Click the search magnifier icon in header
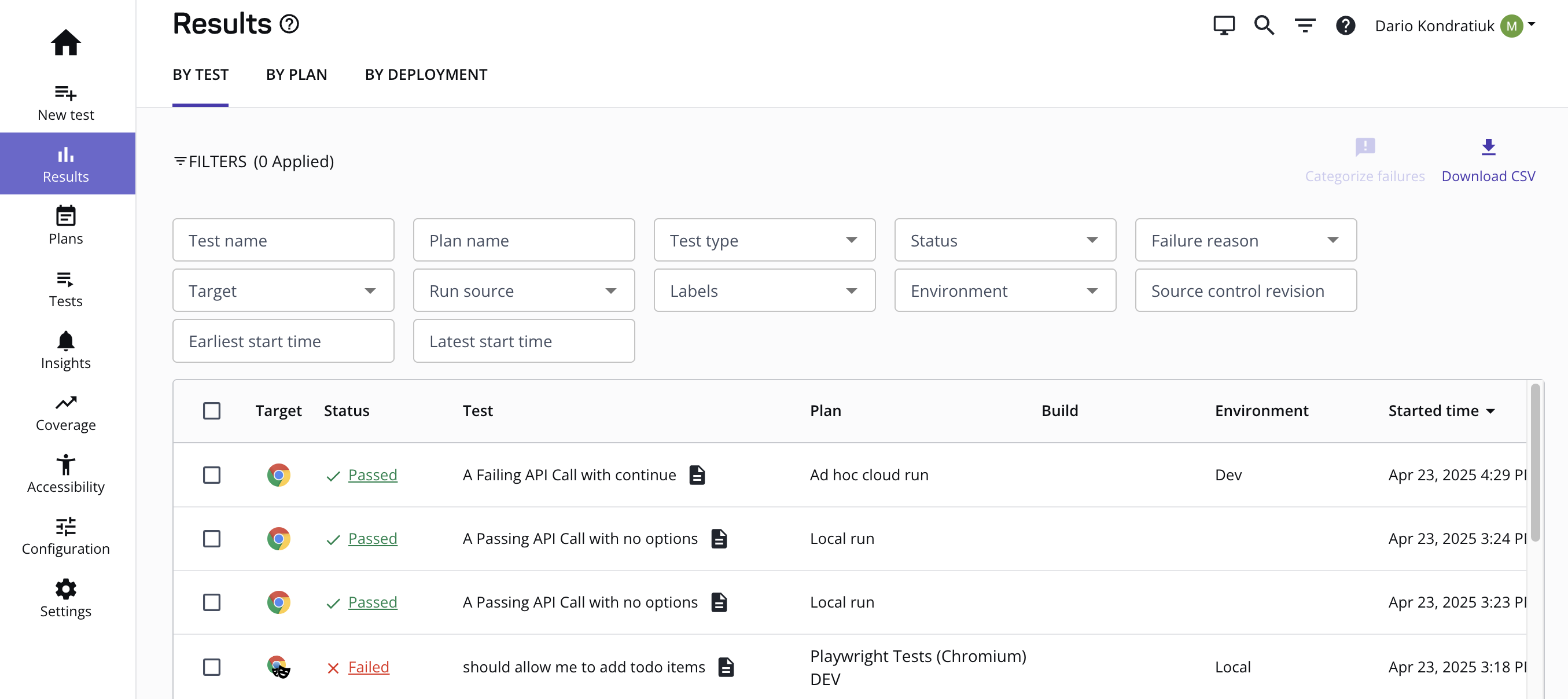 [x=1264, y=25]
